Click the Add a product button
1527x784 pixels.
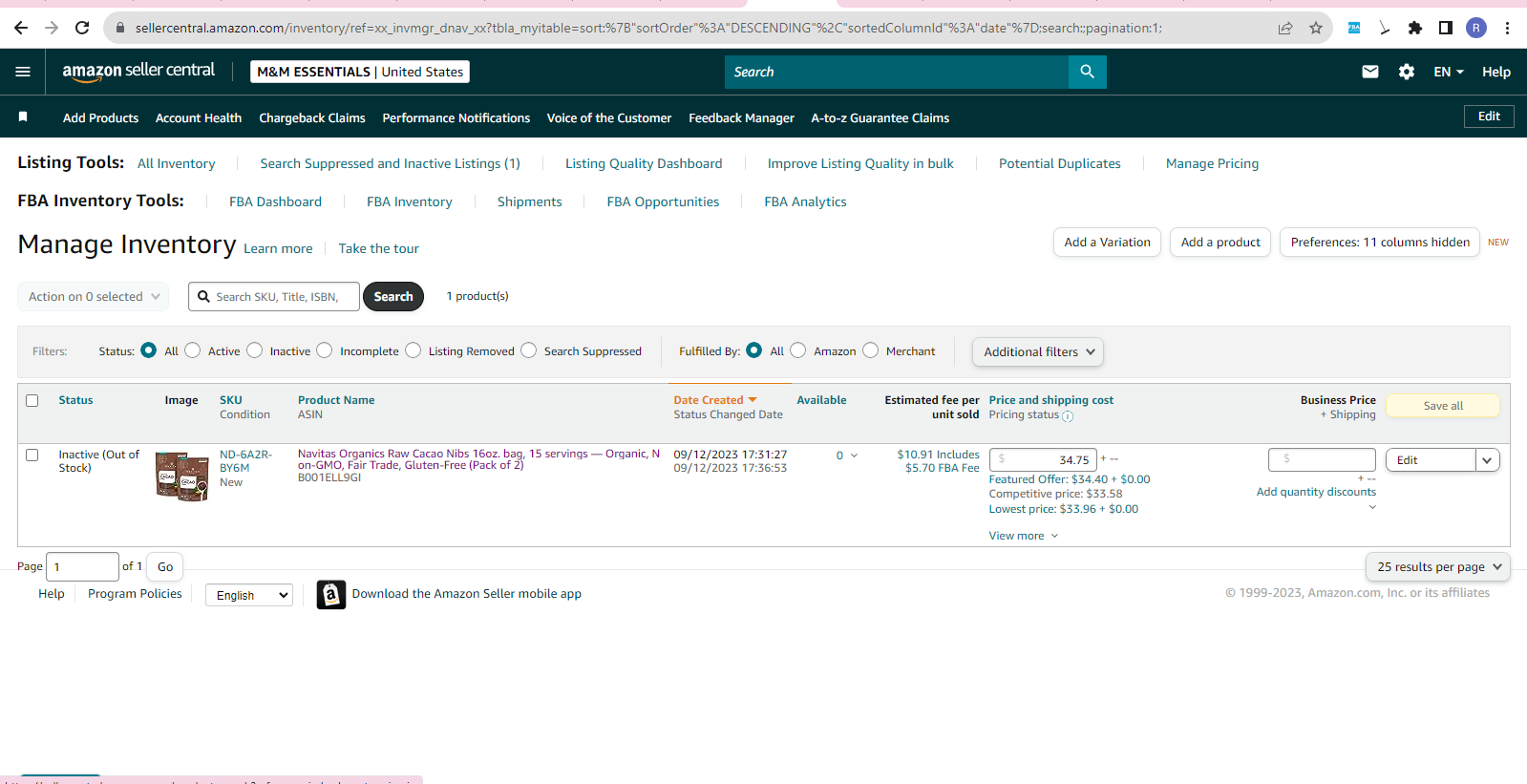(1220, 243)
